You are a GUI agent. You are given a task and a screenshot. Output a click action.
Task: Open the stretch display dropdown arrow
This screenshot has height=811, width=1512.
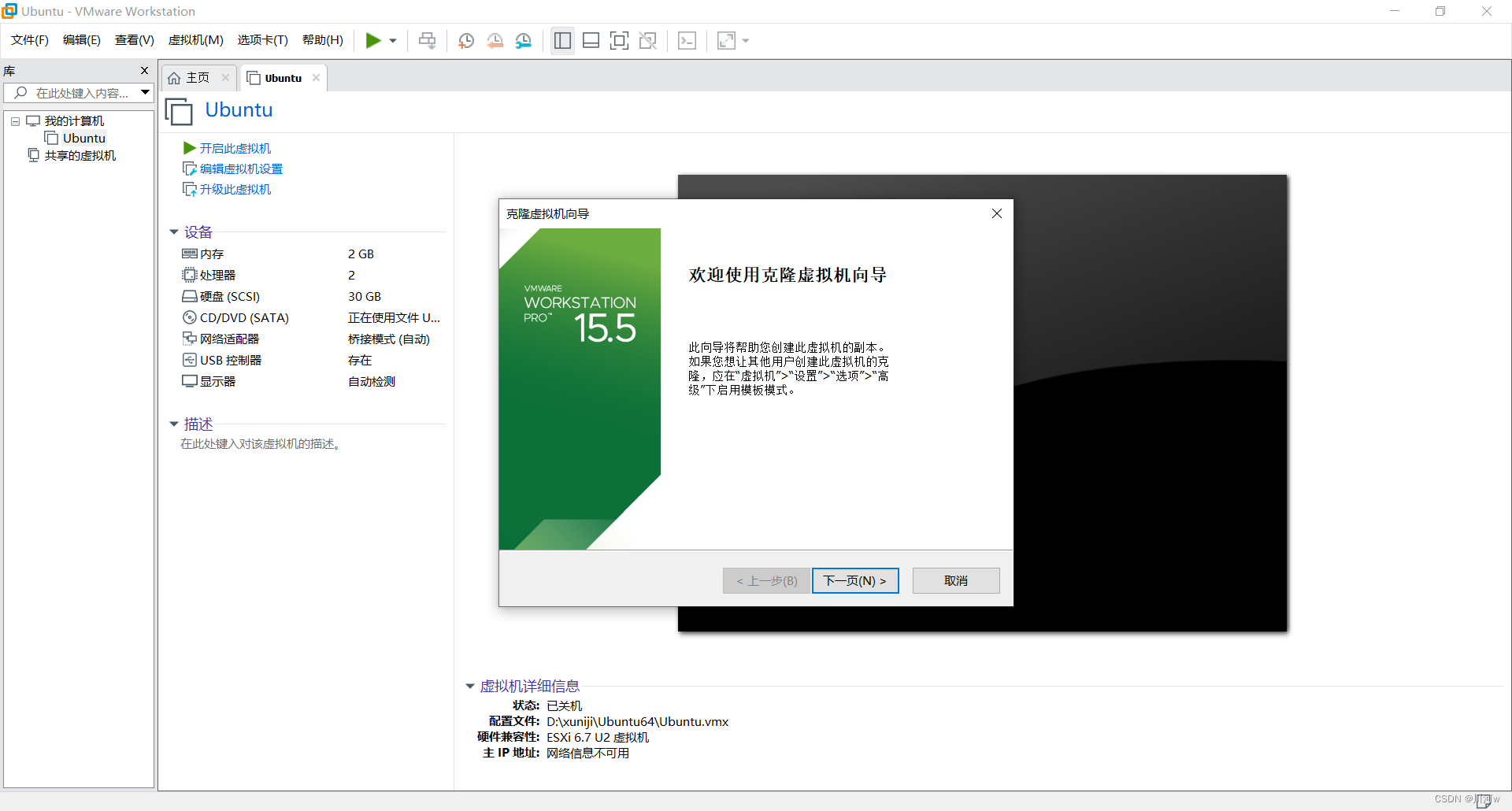point(746,41)
